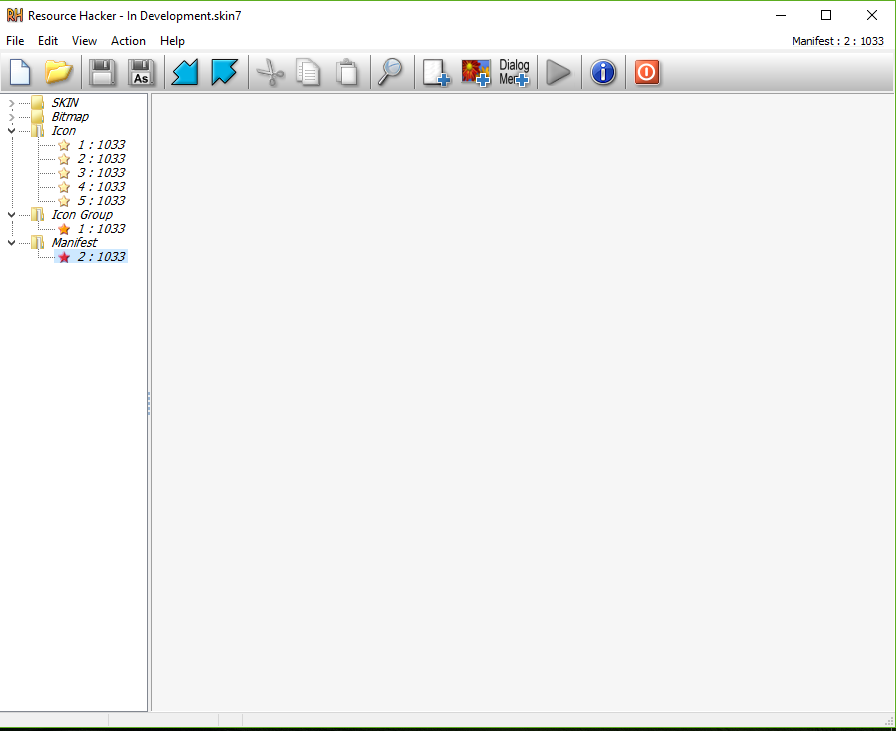Image resolution: width=896 pixels, height=731 pixels.
Task: Expand the SKIN tree folder
Action: [11, 103]
